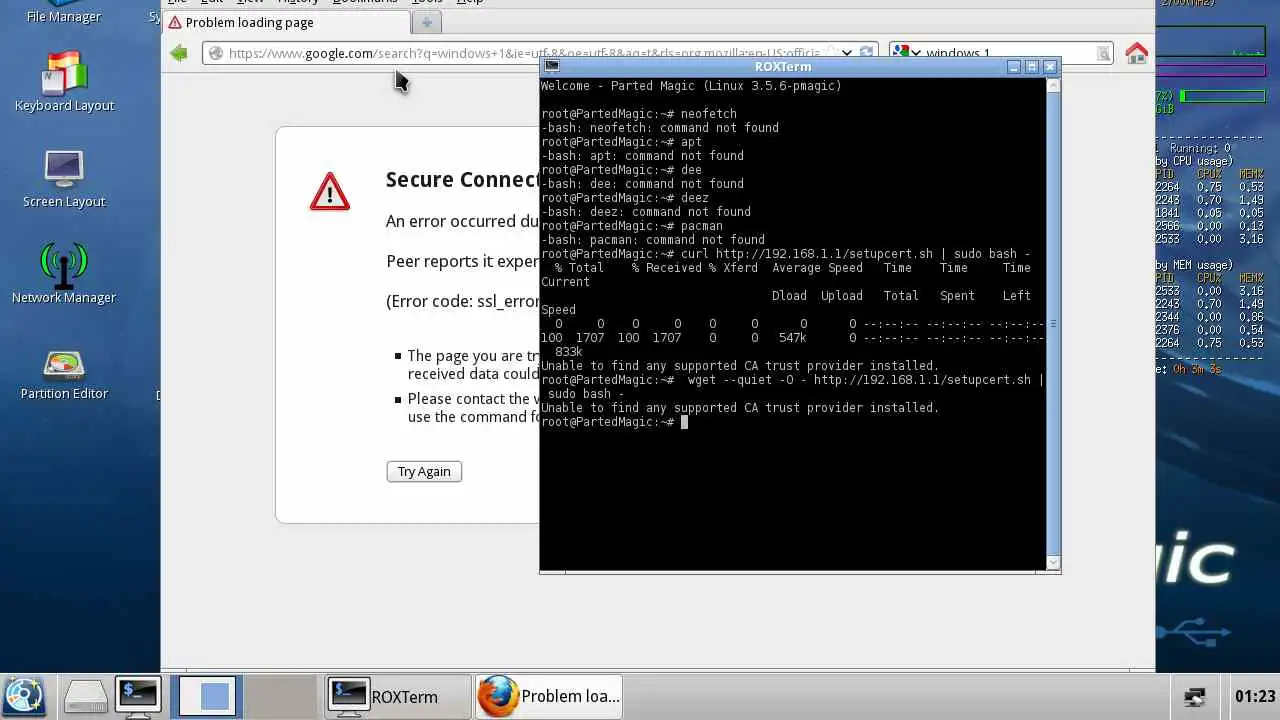The width and height of the screenshot is (1280, 720).
Task: Click the 'Running: 0' monitor text
Action: 1200,148
